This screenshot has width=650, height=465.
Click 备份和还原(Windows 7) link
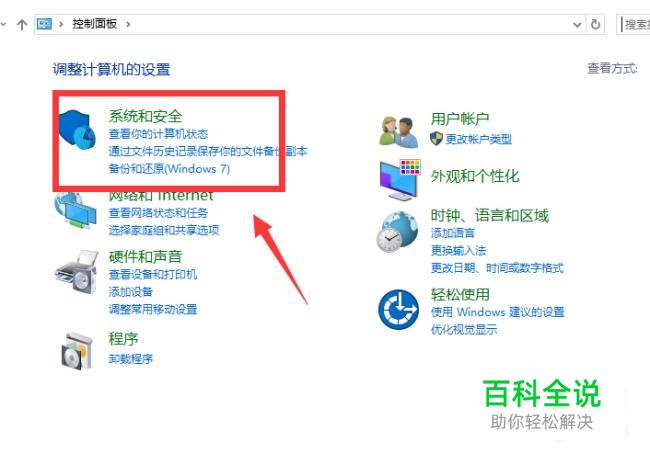(x=169, y=169)
